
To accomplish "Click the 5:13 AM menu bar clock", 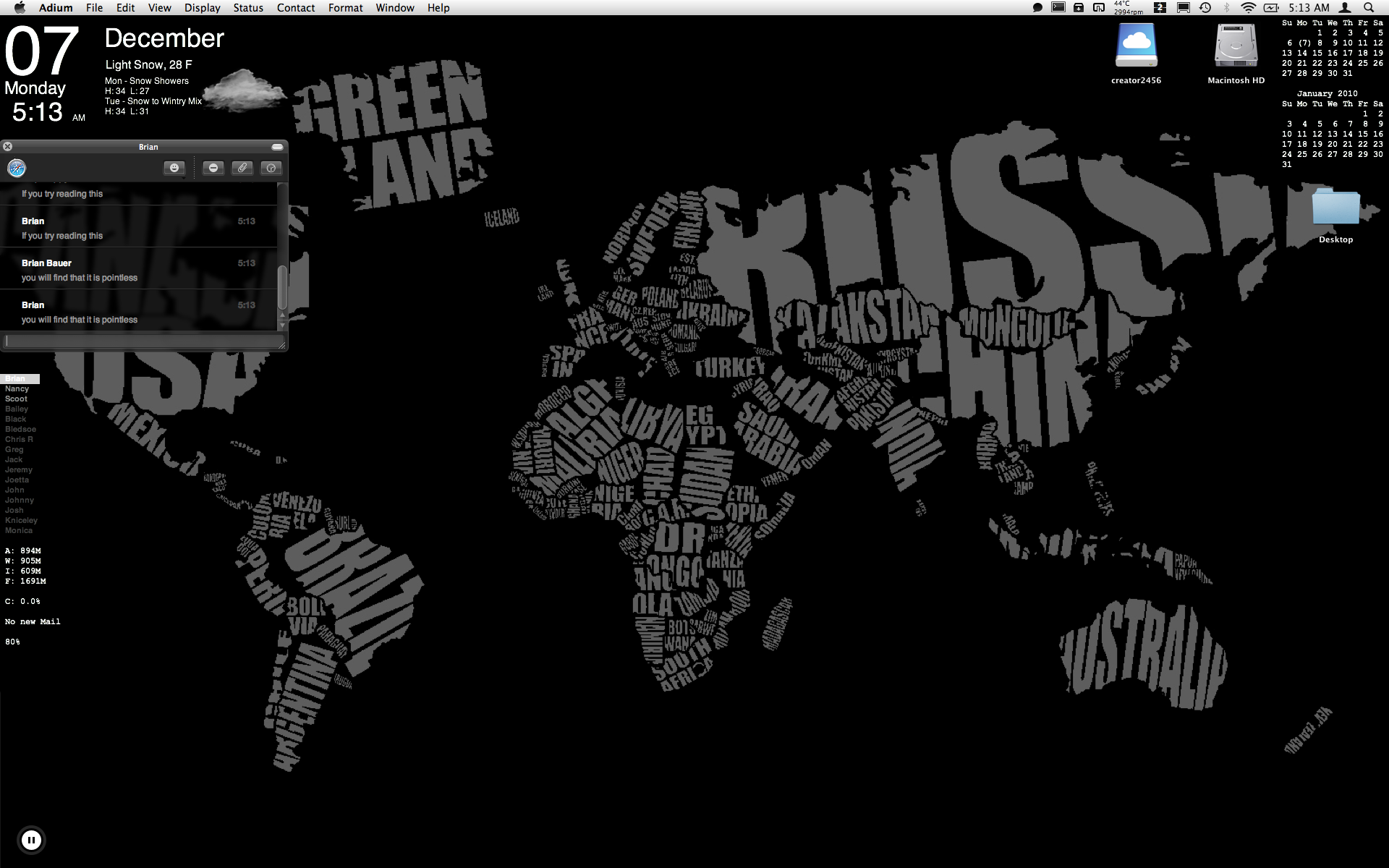I will pyautogui.click(x=1309, y=7).
